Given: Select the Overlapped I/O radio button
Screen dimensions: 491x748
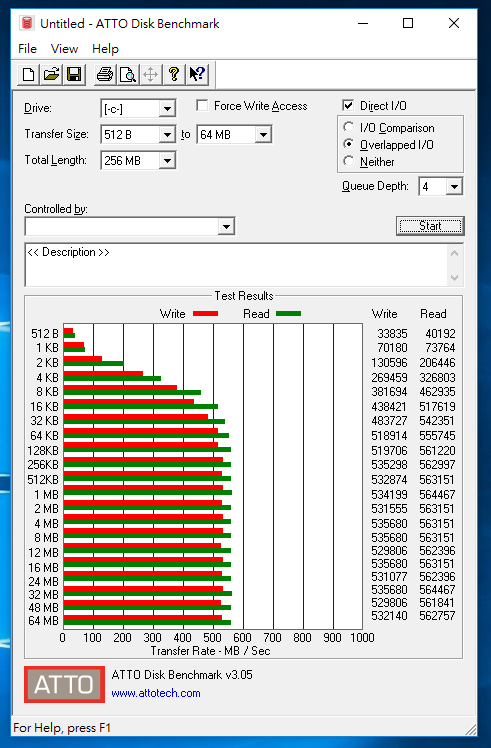Looking at the screenshot, I should 349,144.
